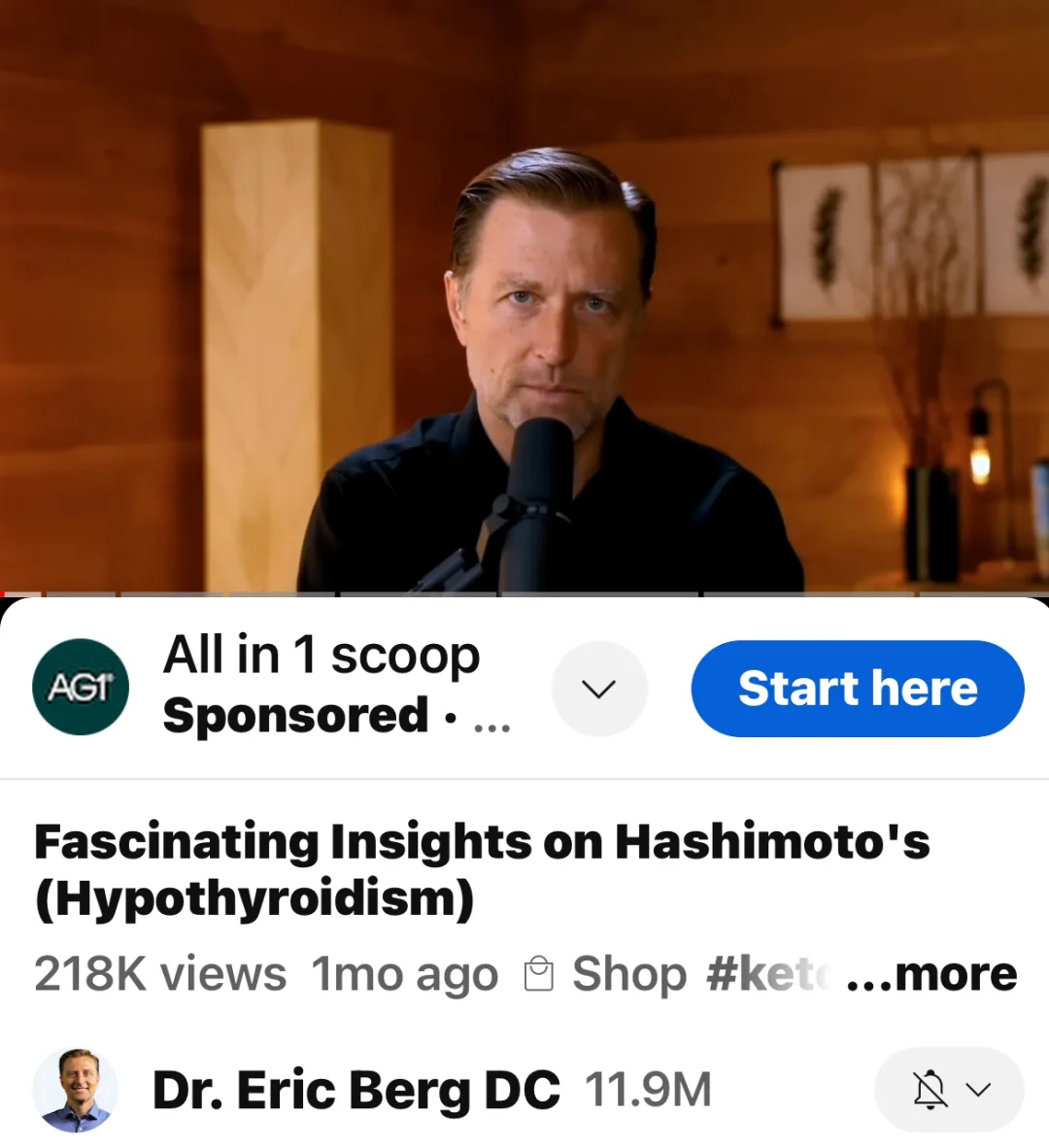1049x1148 pixels.
Task: Tap the 1mo ago upload date
Action: (405, 974)
